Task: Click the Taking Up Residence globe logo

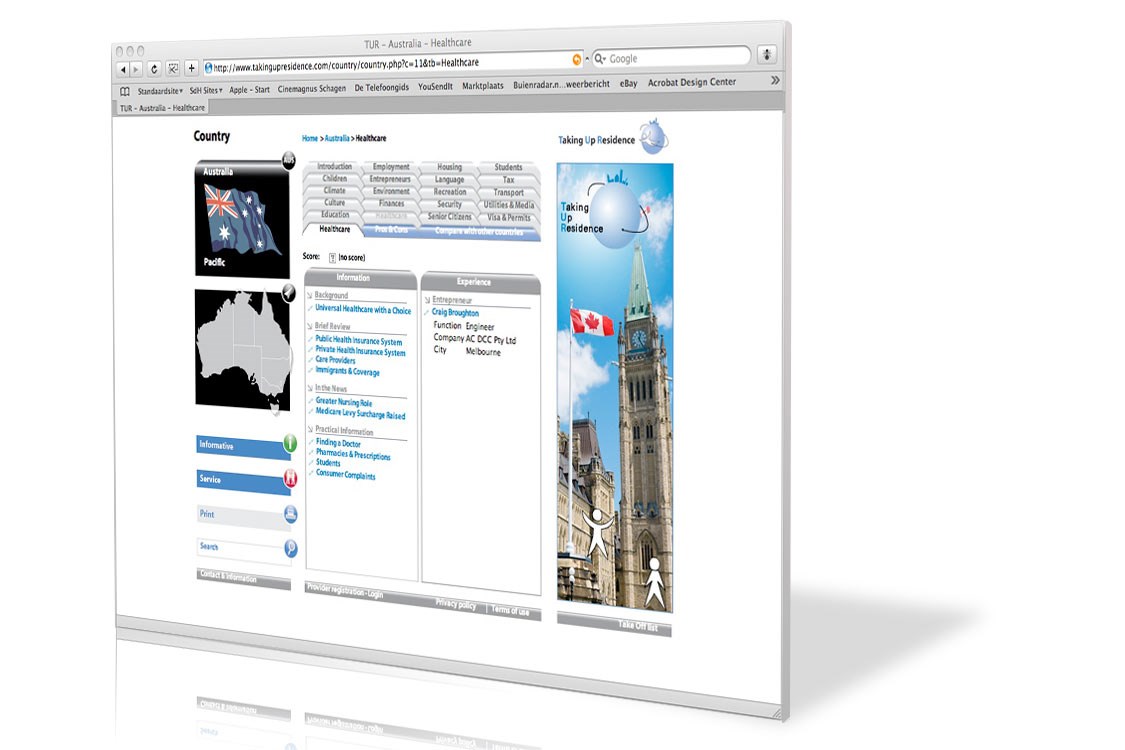Action: pos(653,136)
